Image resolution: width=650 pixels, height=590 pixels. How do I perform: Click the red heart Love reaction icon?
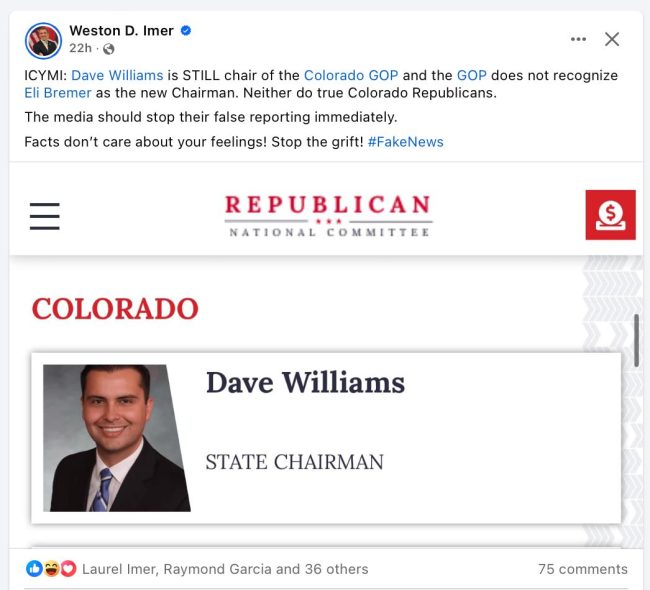pos(68,568)
